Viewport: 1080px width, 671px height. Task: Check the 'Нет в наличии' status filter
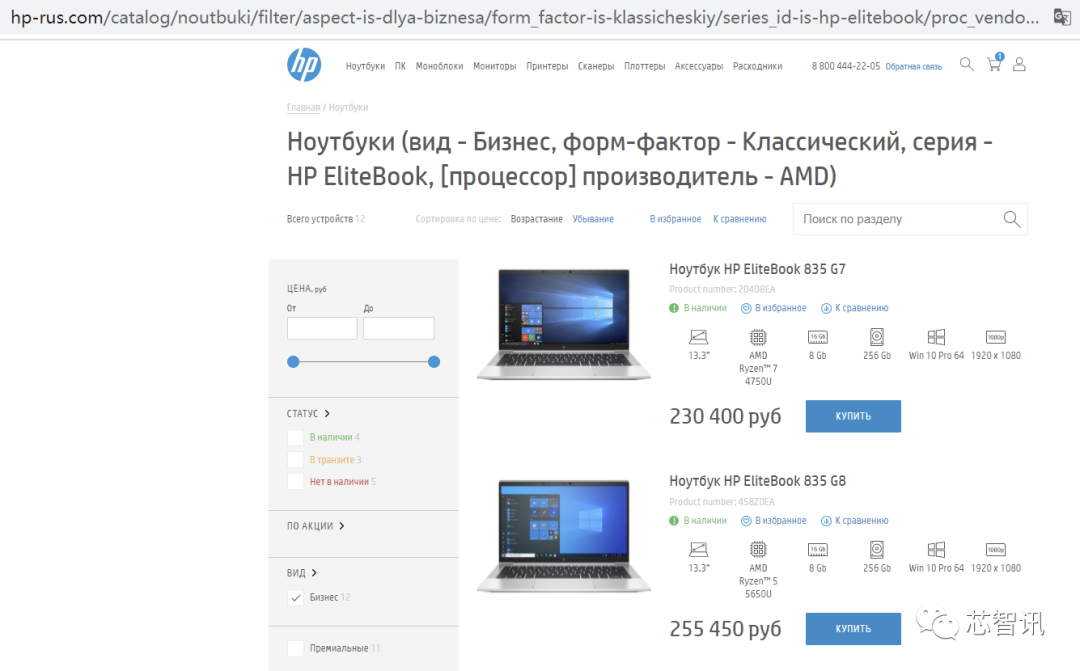click(x=295, y=482)
